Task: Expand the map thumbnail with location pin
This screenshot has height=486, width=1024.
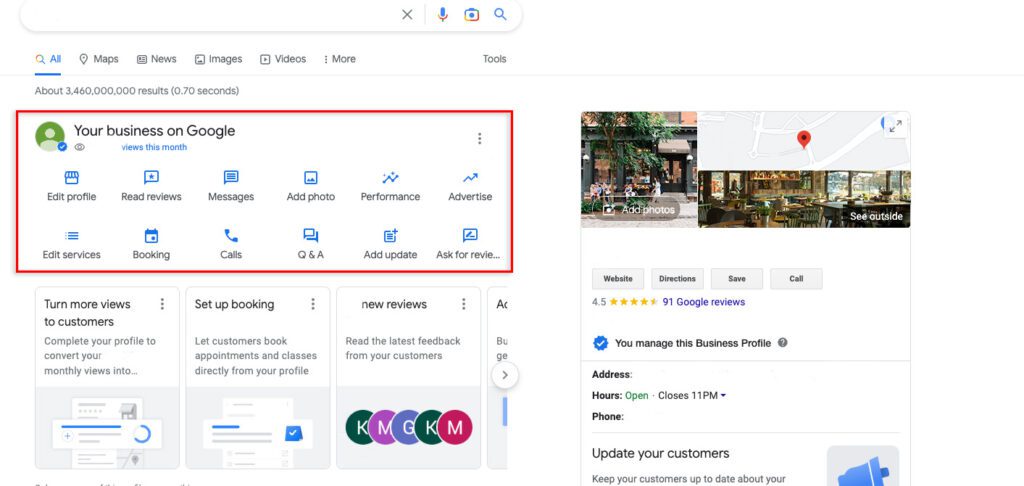Action: [x=895, y=126]
